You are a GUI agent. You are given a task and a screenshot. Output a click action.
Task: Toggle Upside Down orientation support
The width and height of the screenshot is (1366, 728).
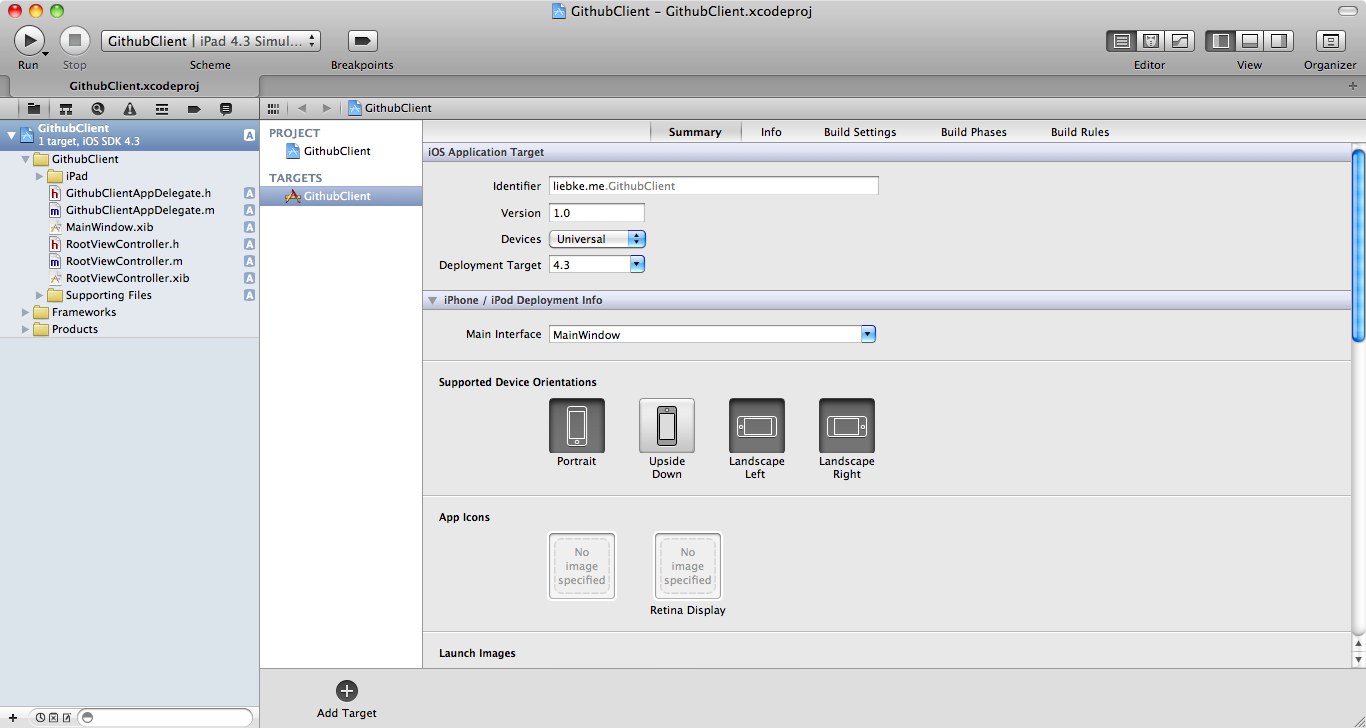pos(667,426)
